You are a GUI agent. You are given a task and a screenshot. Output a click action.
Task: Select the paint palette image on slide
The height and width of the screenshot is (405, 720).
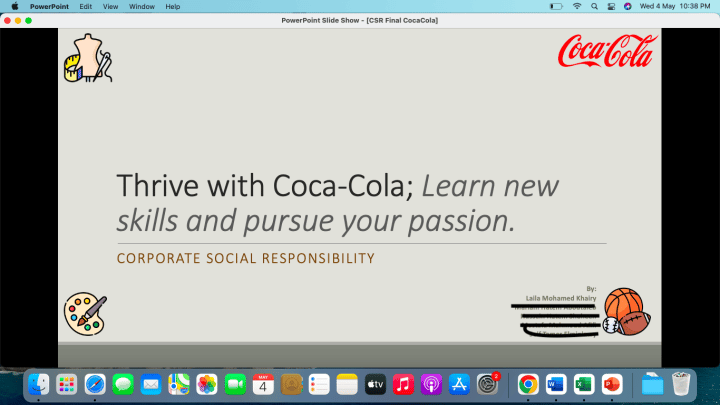pos(85,313)
